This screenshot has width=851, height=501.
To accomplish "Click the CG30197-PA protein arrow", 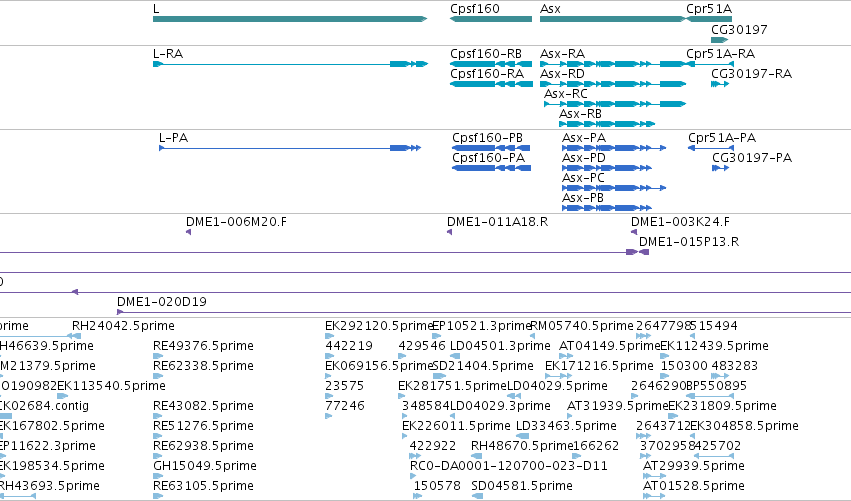I will click(x=720, y=168).
